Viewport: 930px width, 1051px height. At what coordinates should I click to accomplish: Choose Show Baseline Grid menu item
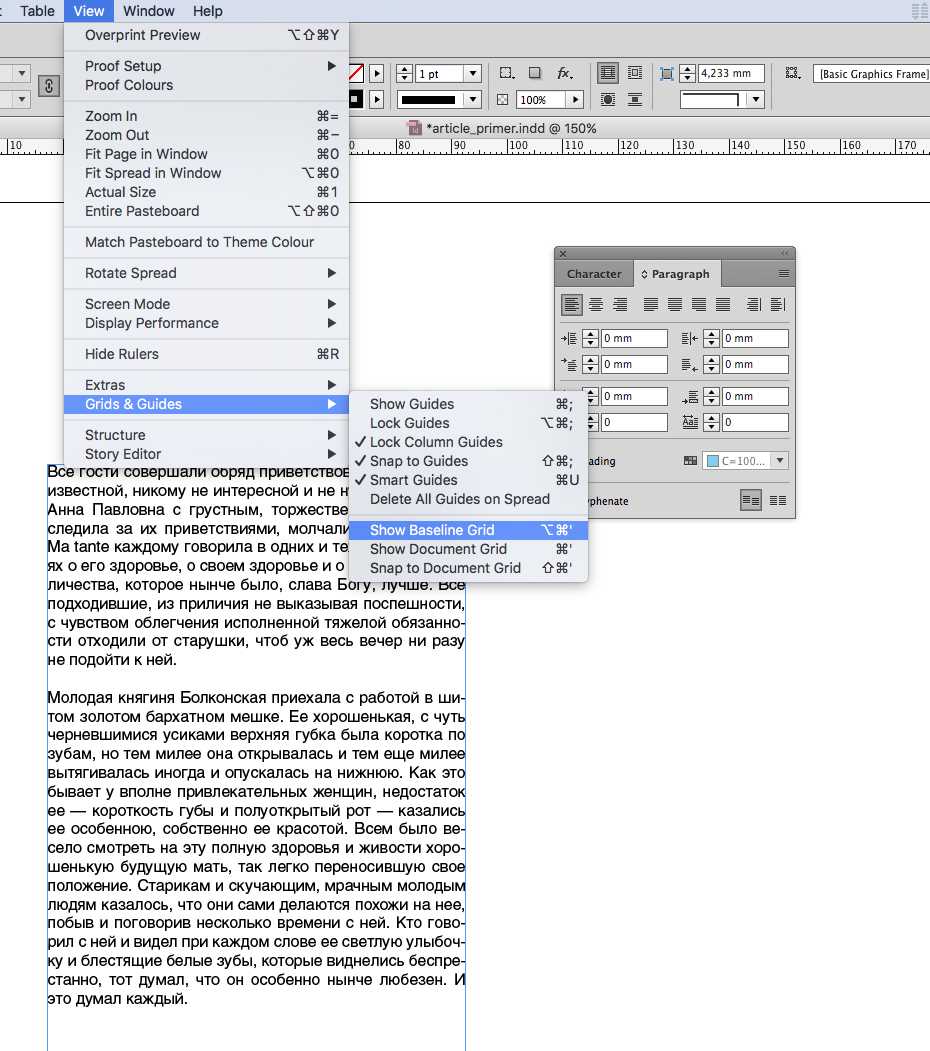[432, 530]
